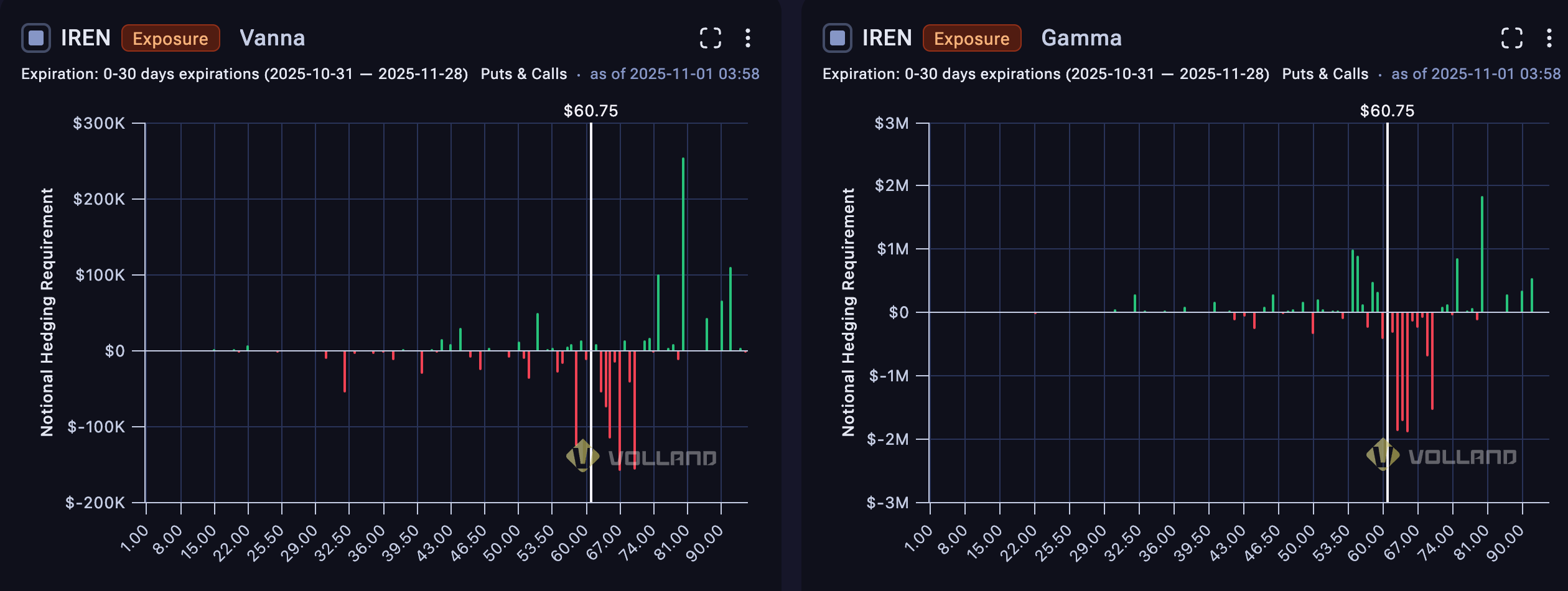Open the three-dot menu for Gamma chart

1549,38
